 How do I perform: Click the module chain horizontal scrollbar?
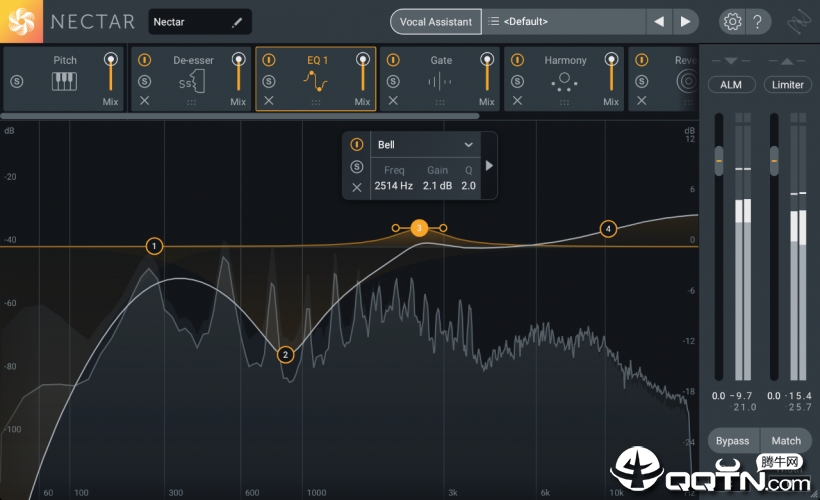(241, 116)
